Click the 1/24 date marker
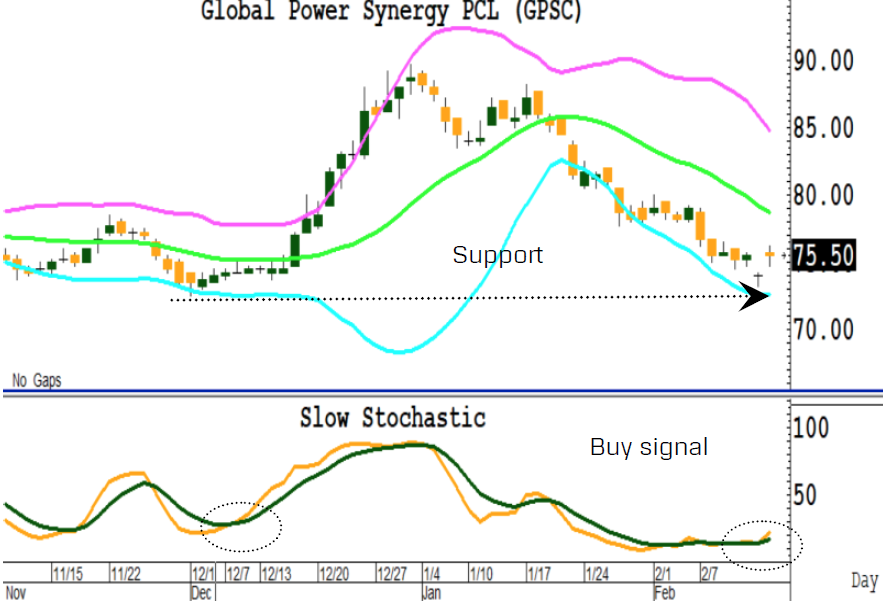Image resolution: width=889 pixels, height=601 pixels. click(596, 574)
